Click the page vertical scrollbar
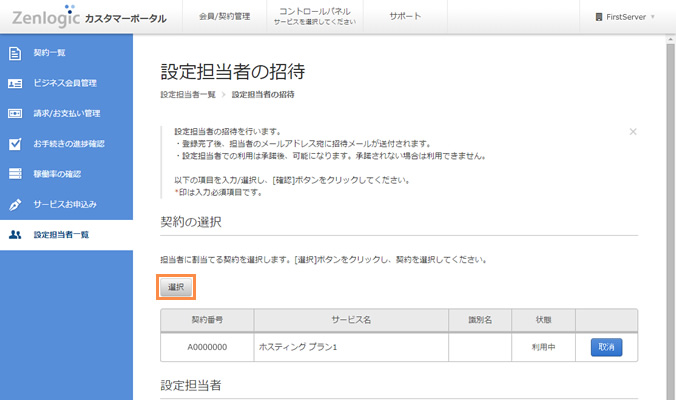 [x=670, y=222]
